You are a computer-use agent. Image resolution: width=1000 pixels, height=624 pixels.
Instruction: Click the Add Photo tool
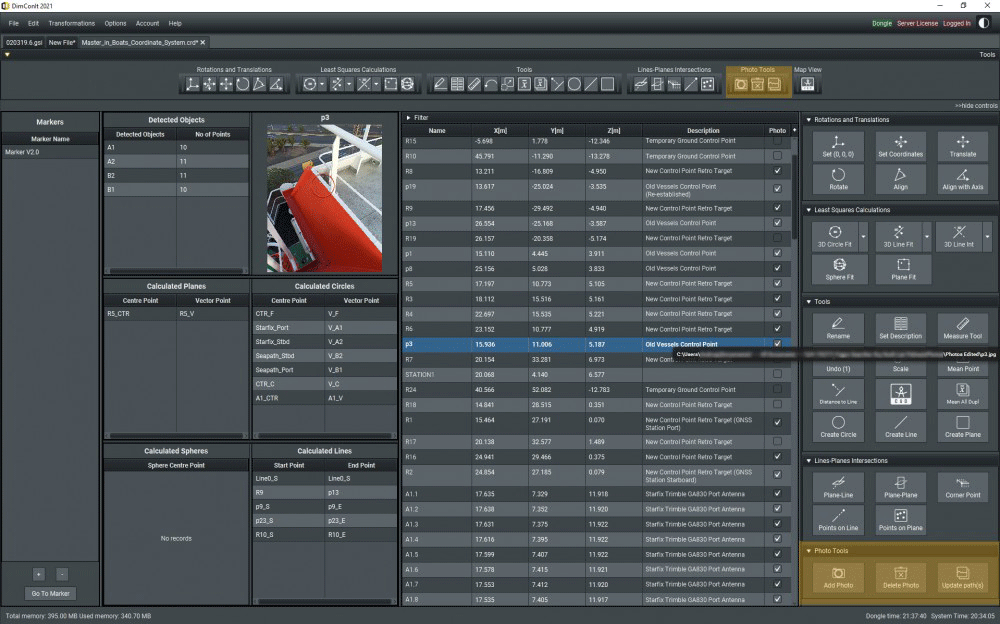point(838,577)
